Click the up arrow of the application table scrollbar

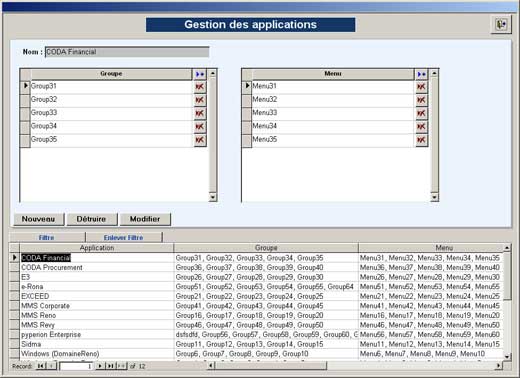(x=507, y=248)
